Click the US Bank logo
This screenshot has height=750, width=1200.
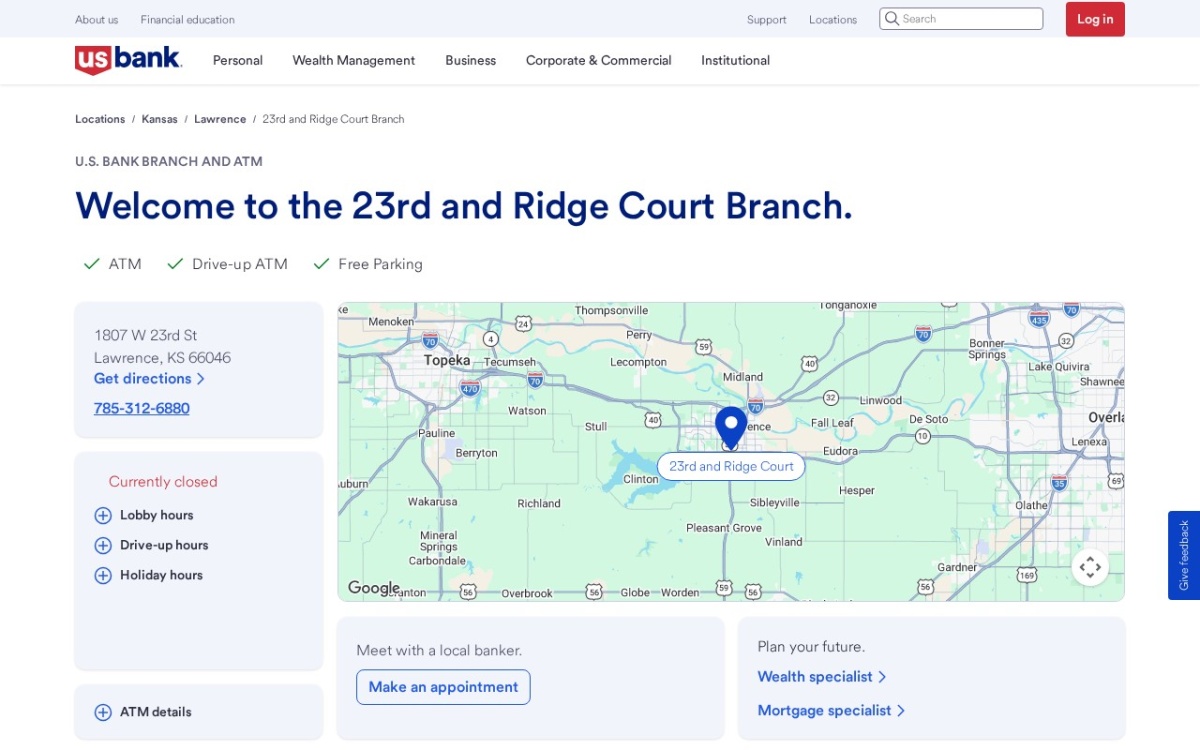pyautogui.click(x=128, y=60)
